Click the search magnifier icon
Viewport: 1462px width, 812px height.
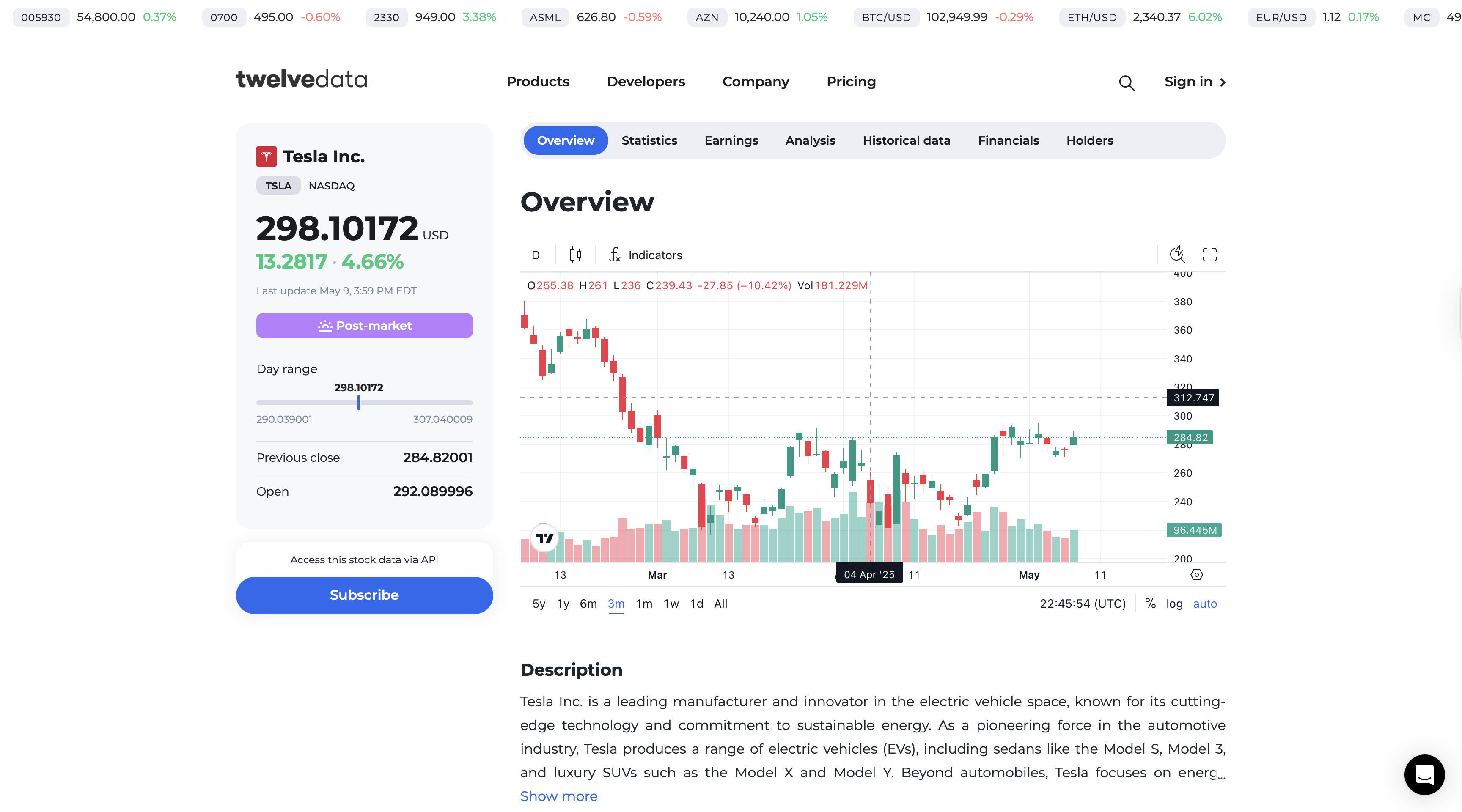1126,83
